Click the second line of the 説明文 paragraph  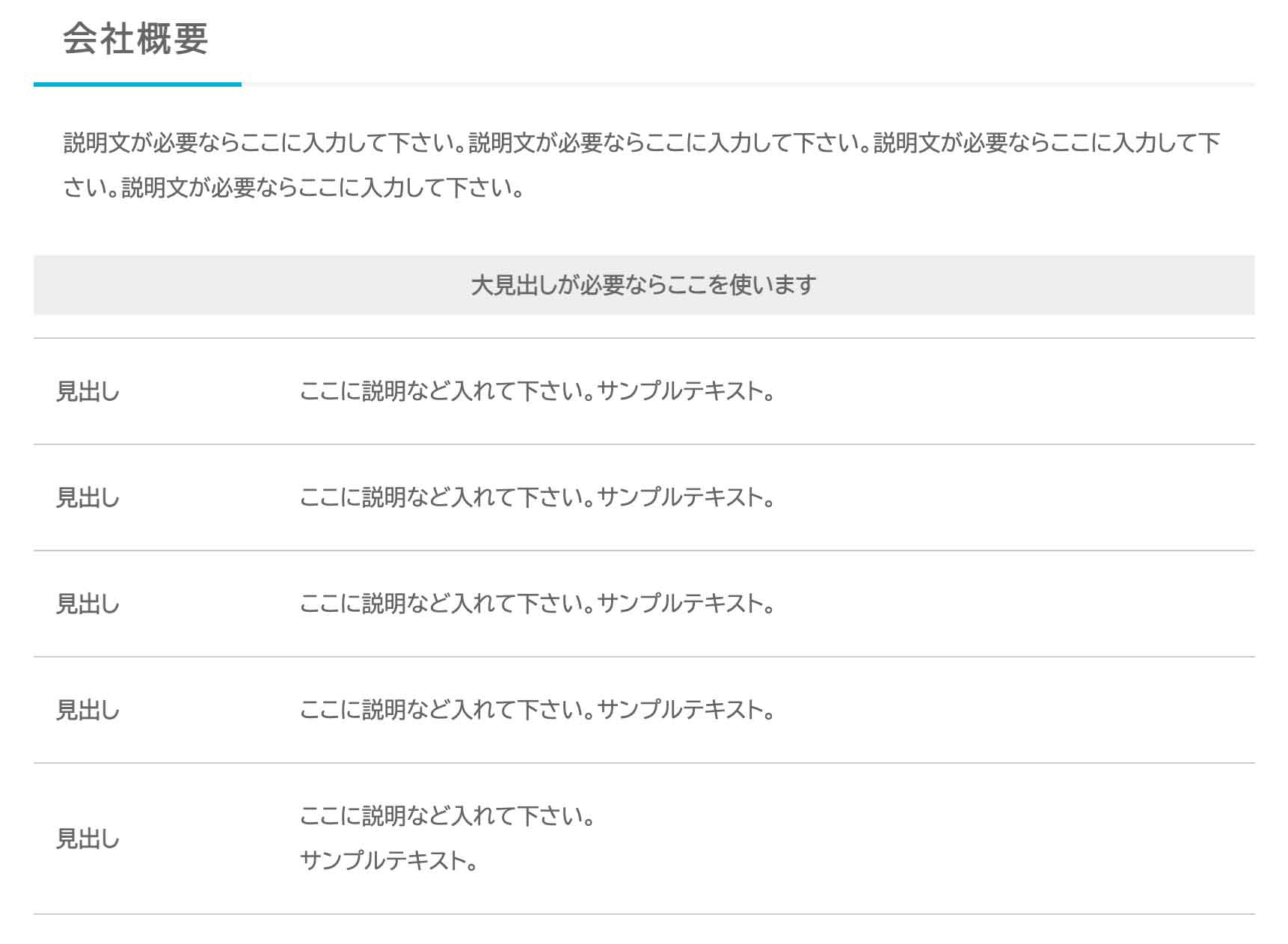point(292,188)
